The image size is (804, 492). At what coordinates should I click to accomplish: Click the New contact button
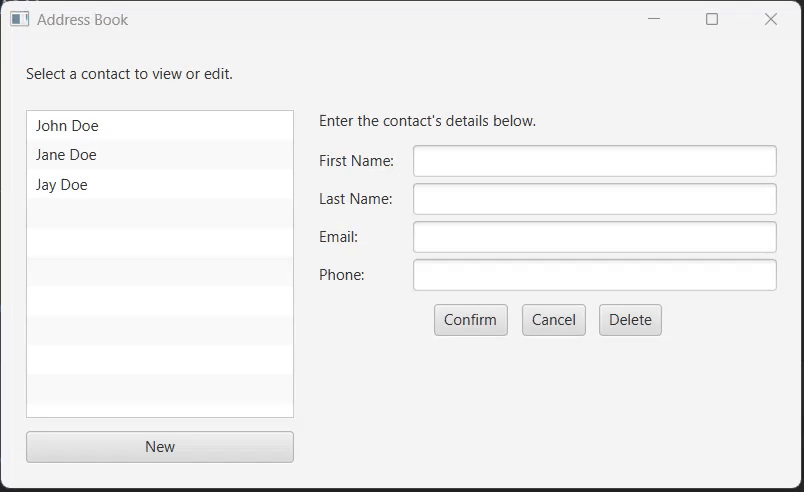160,447
